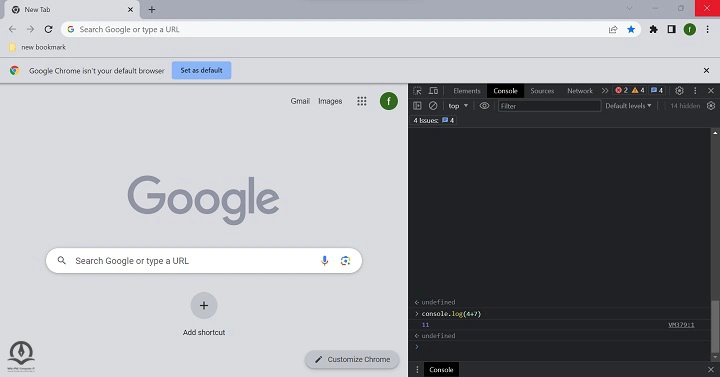720x377 pixels.
Task: Open a new tab with plus button
Action: tap(152, 9)
